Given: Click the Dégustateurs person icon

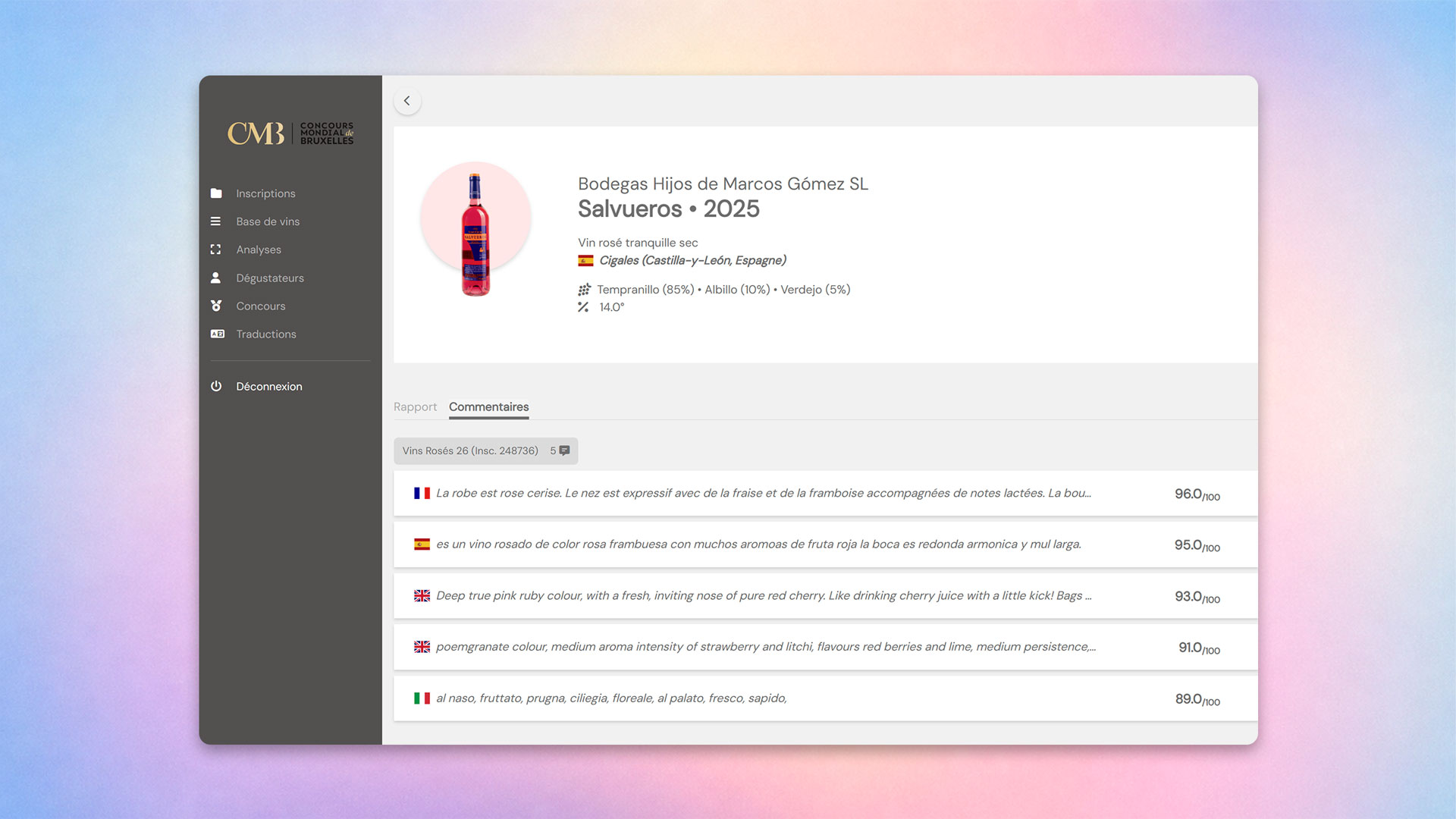Looking at the screenshot, I should pos(216,278).
